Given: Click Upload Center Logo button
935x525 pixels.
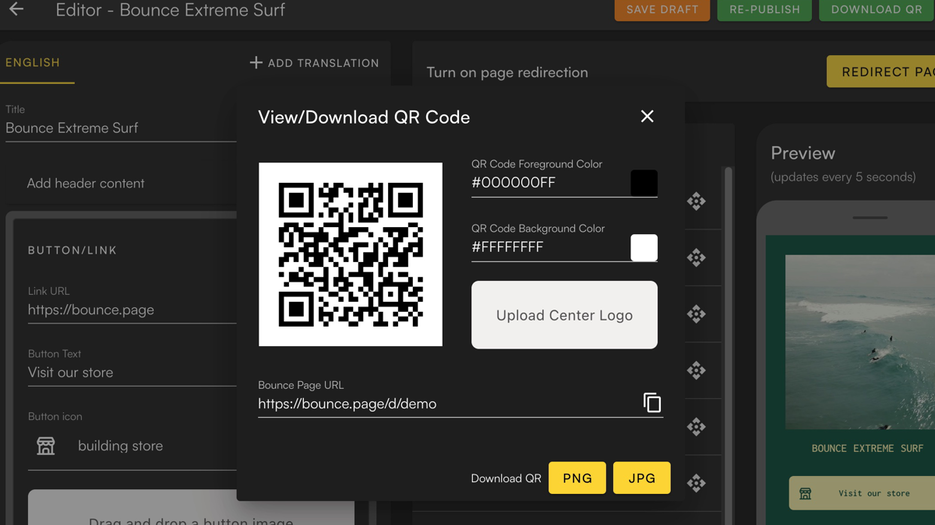Looking at the screenshot, I should 564,315.
